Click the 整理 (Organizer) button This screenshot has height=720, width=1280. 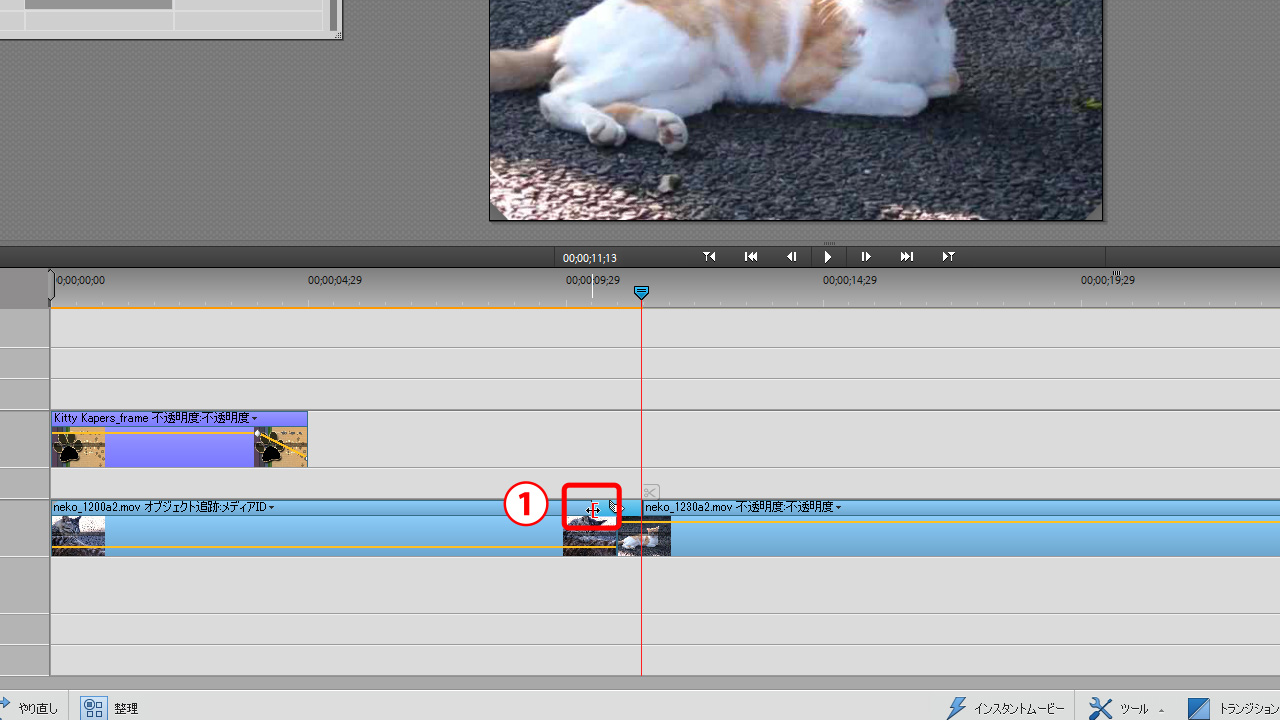tap(110, 708)
